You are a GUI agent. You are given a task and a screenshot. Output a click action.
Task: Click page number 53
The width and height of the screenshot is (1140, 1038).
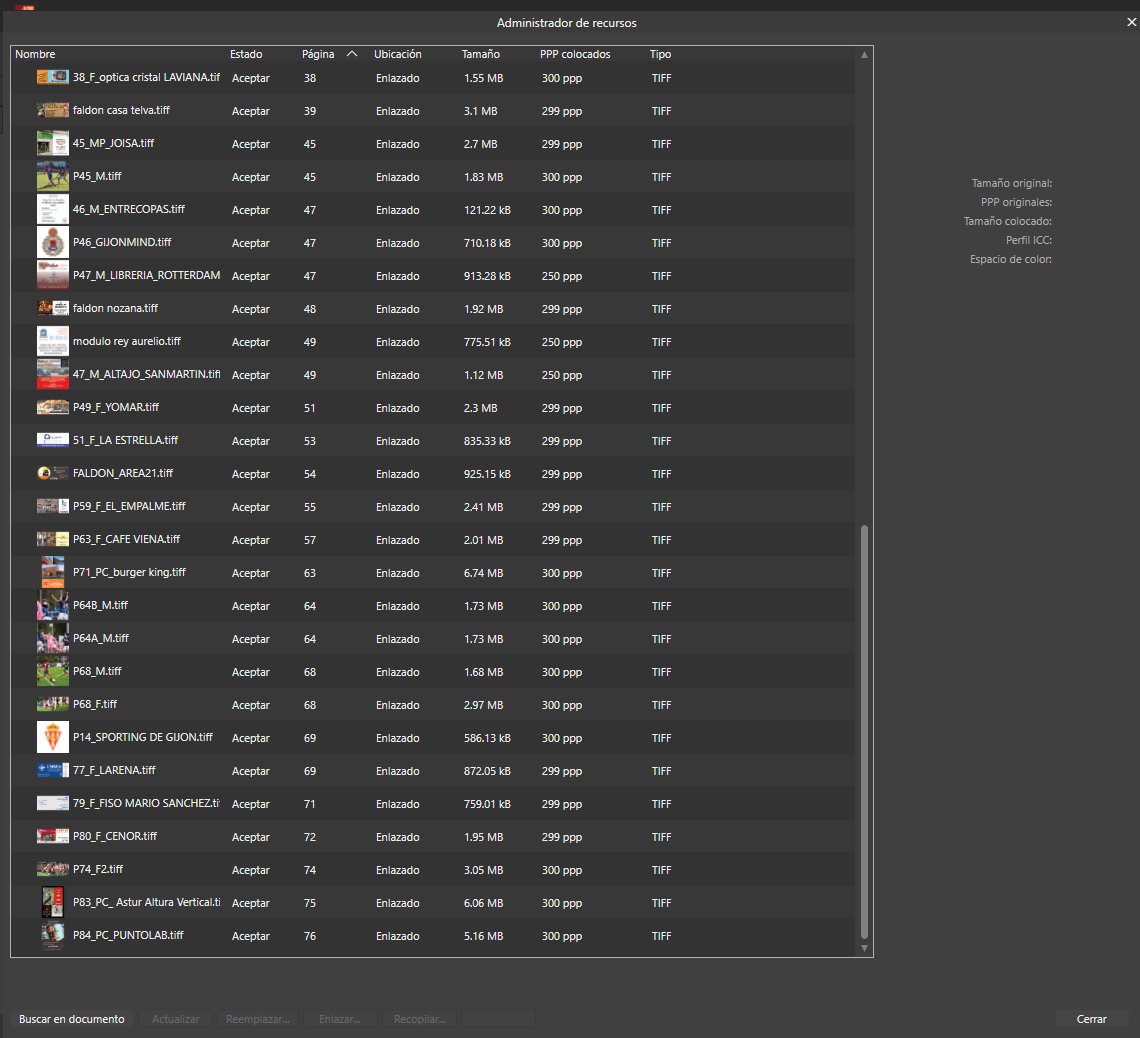point(310,441)
